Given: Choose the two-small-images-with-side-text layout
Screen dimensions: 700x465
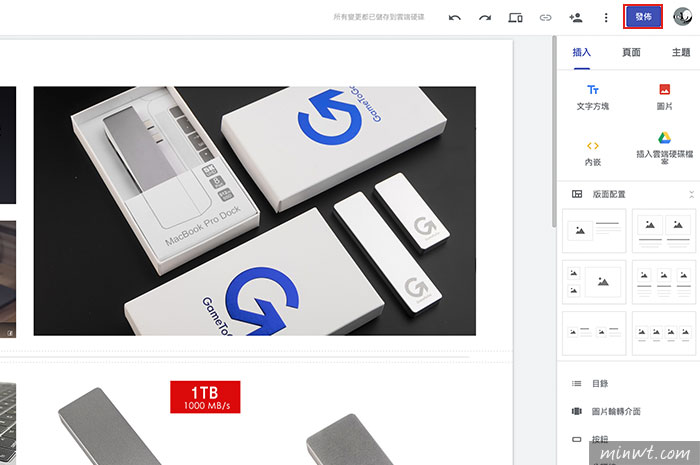Looking at the screenshot, I should point(594,333).
